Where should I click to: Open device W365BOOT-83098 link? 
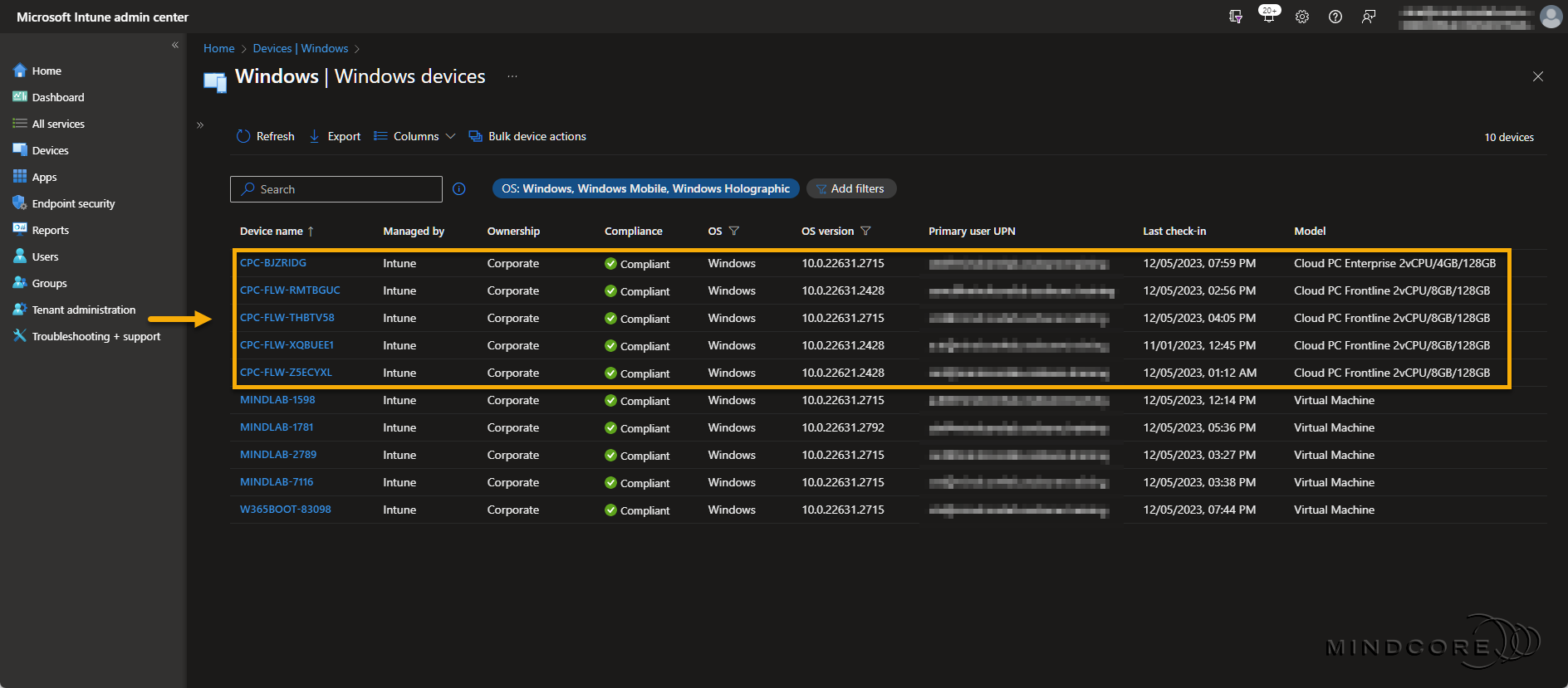tap(285, 510)
